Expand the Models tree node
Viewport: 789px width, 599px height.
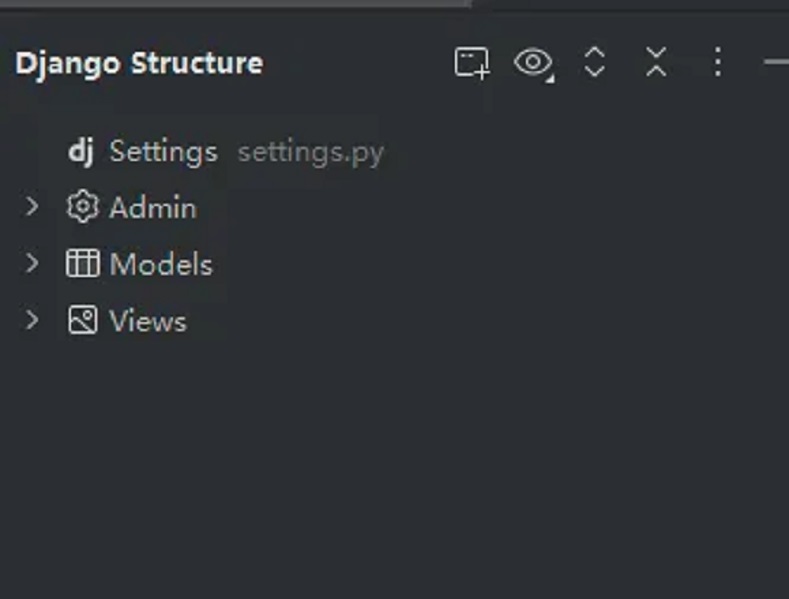point(32,263)
